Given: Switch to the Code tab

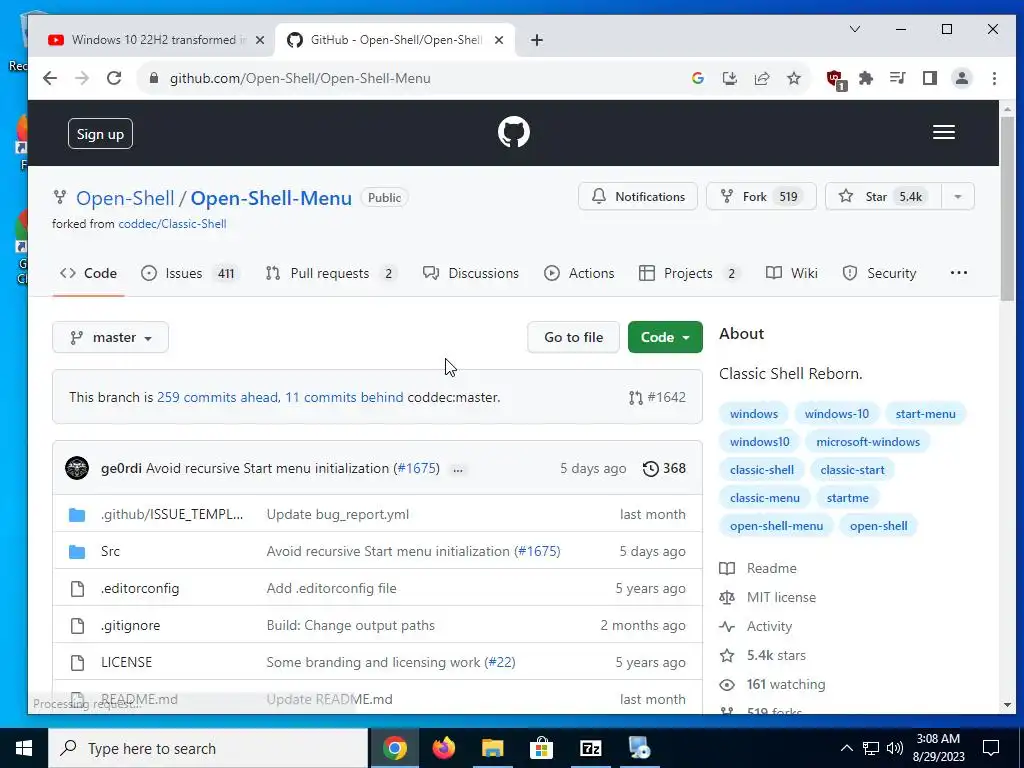Looking at the screenshot, I should pos(88,273).
